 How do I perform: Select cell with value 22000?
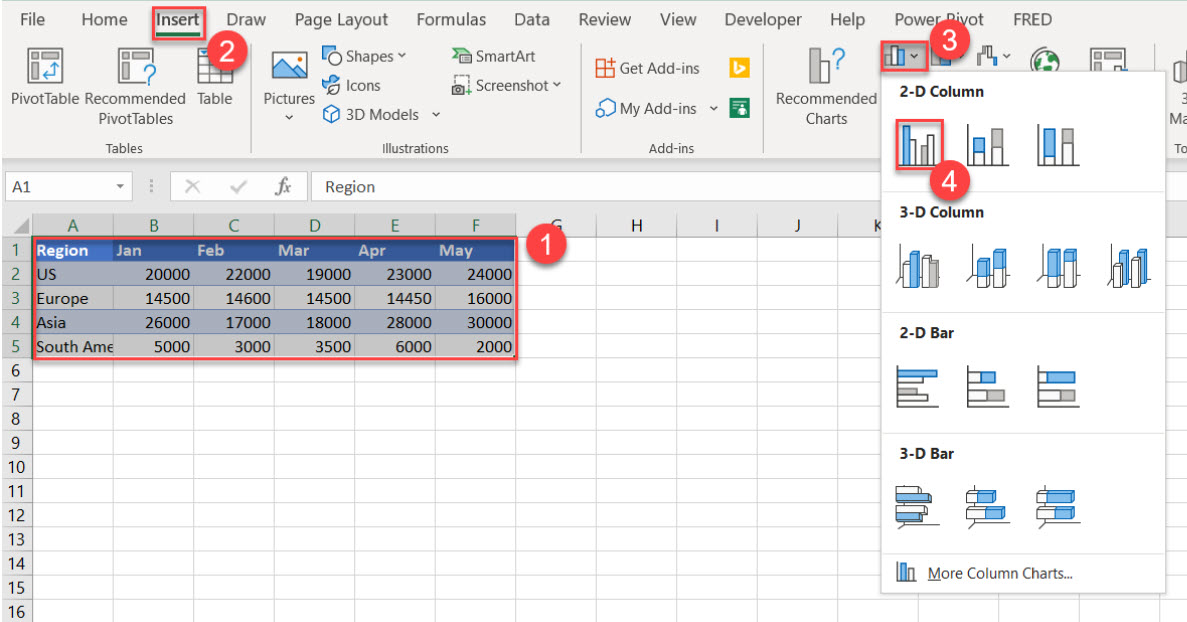[x=234, y=274]
